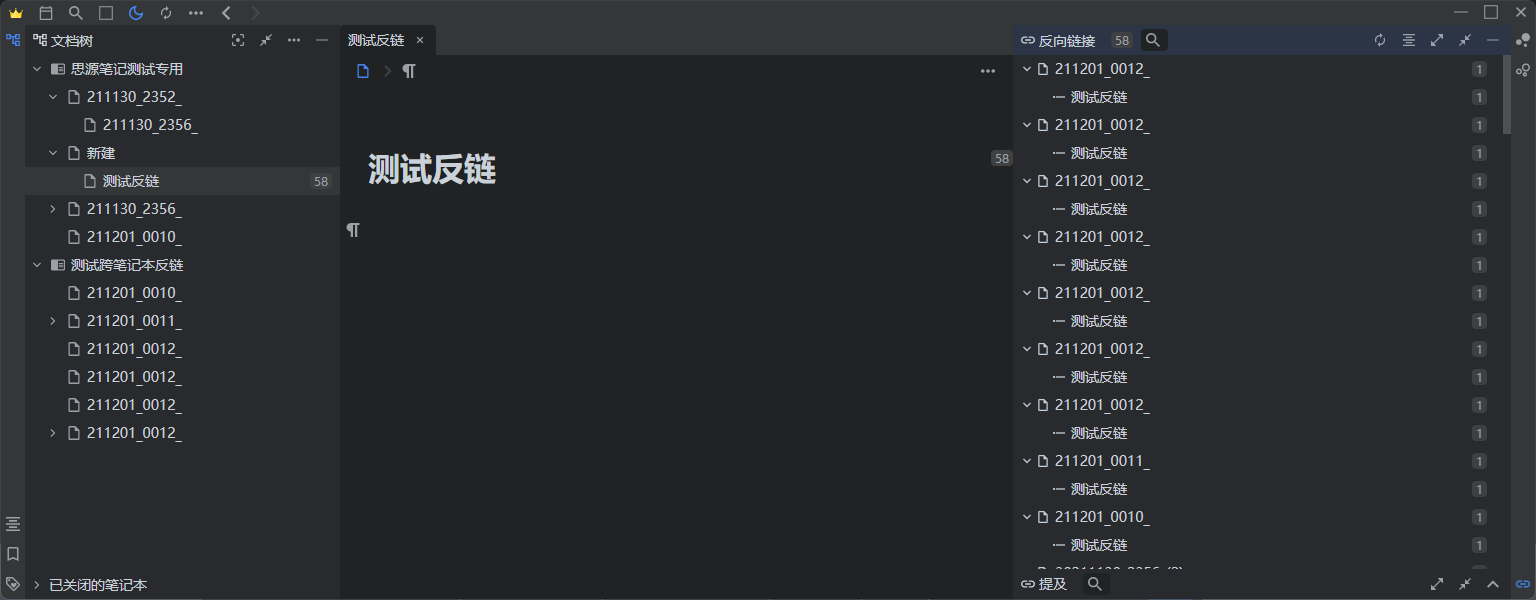Open the bookmark panel from left dock
Image resolution: width=1536 pixels, height=600 pixels.
click(13, 554)
